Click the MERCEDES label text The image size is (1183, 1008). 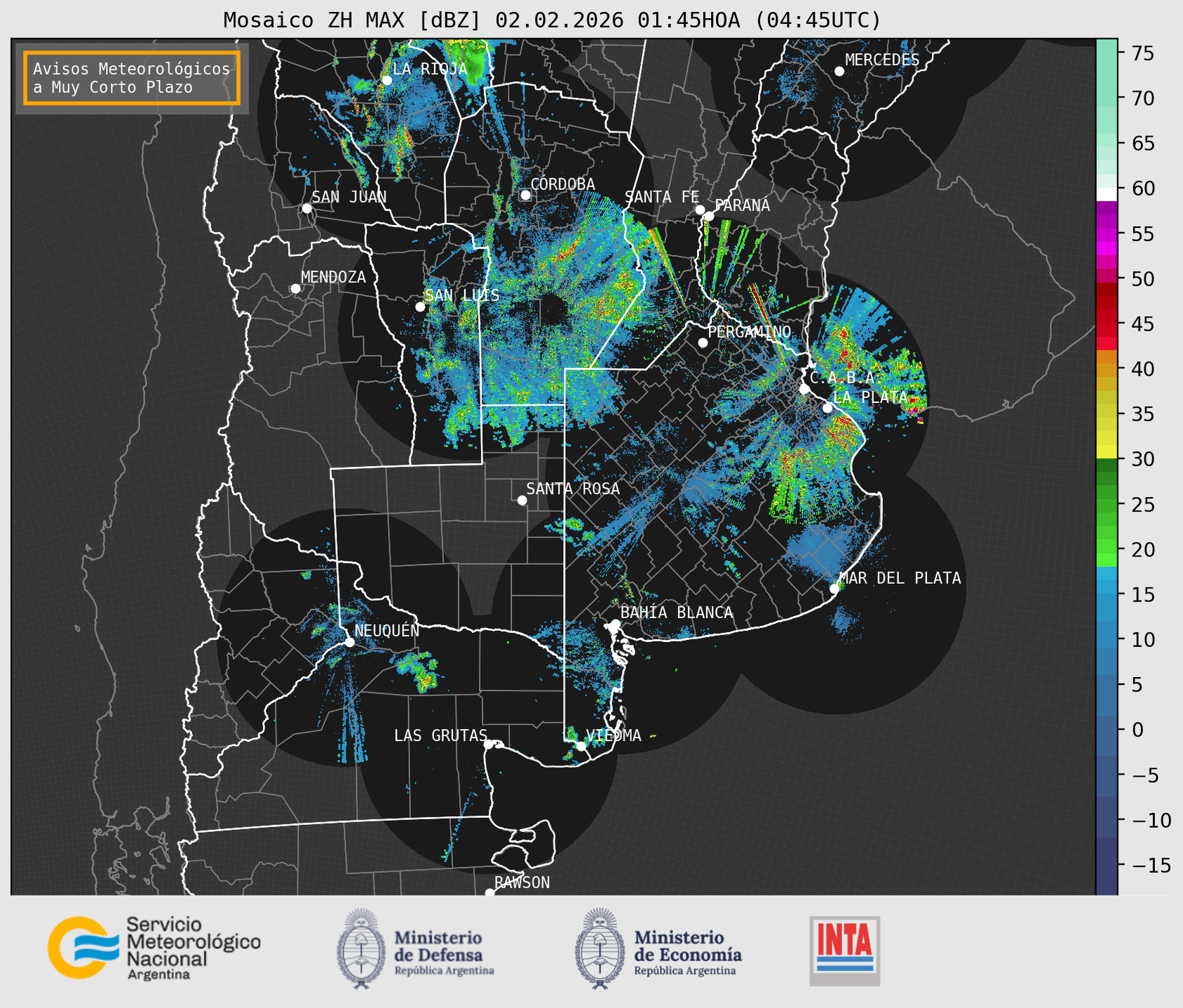[x=882, y=60]
